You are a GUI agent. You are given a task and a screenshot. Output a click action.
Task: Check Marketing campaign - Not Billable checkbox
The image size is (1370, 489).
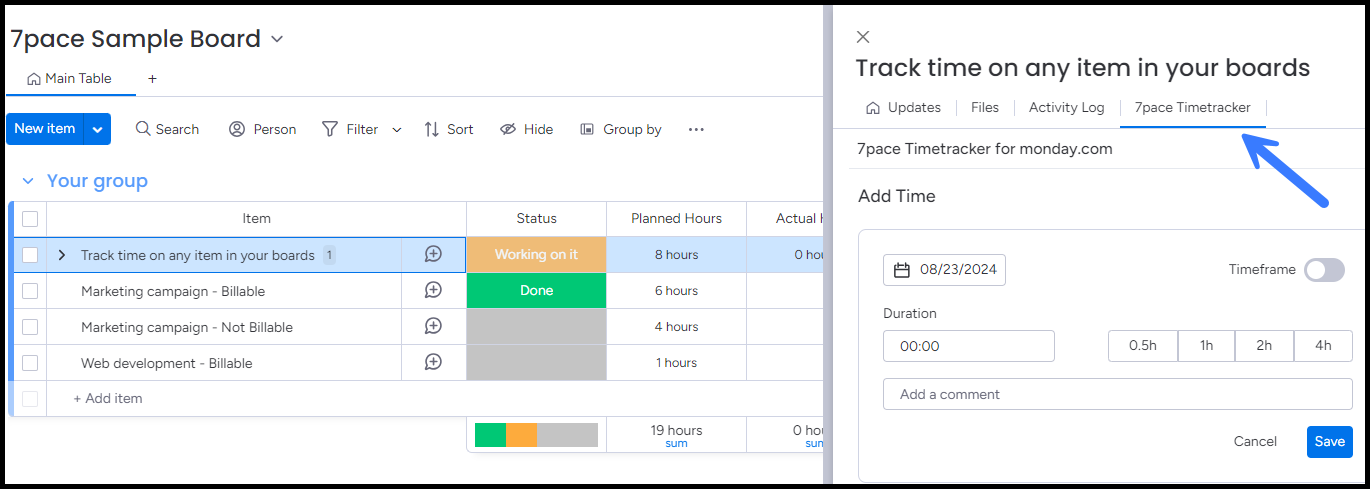click(x=30, y=327)
